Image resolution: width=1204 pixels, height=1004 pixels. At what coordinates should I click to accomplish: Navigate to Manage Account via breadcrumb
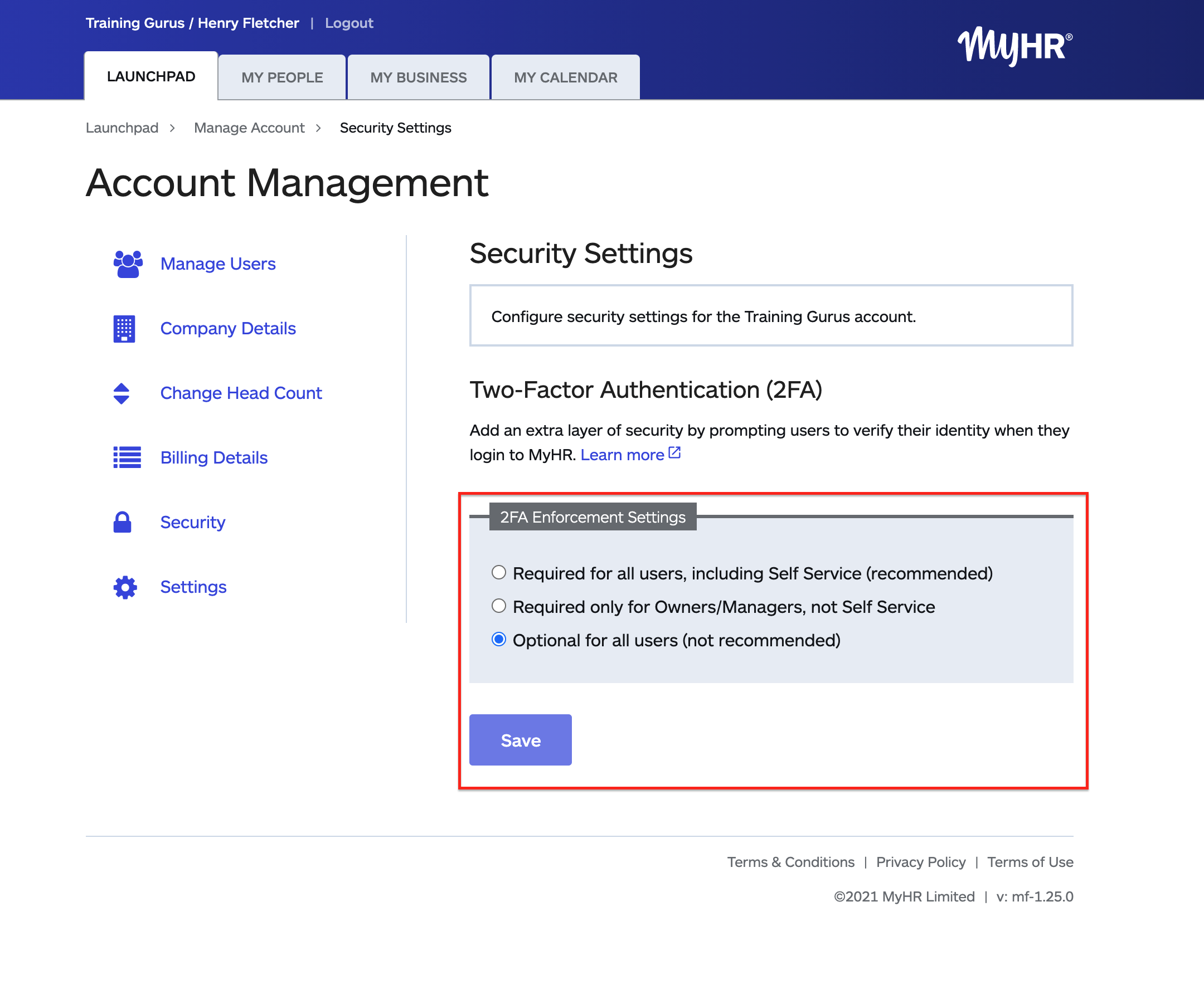pyautogui.click(x=249, y=128)
